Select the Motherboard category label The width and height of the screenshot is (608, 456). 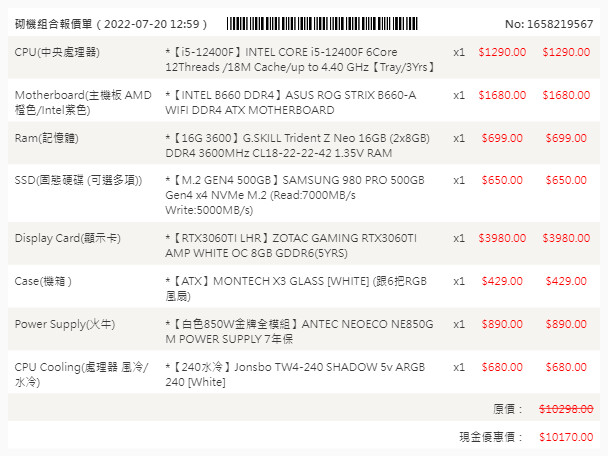click(x=82, y=102)
